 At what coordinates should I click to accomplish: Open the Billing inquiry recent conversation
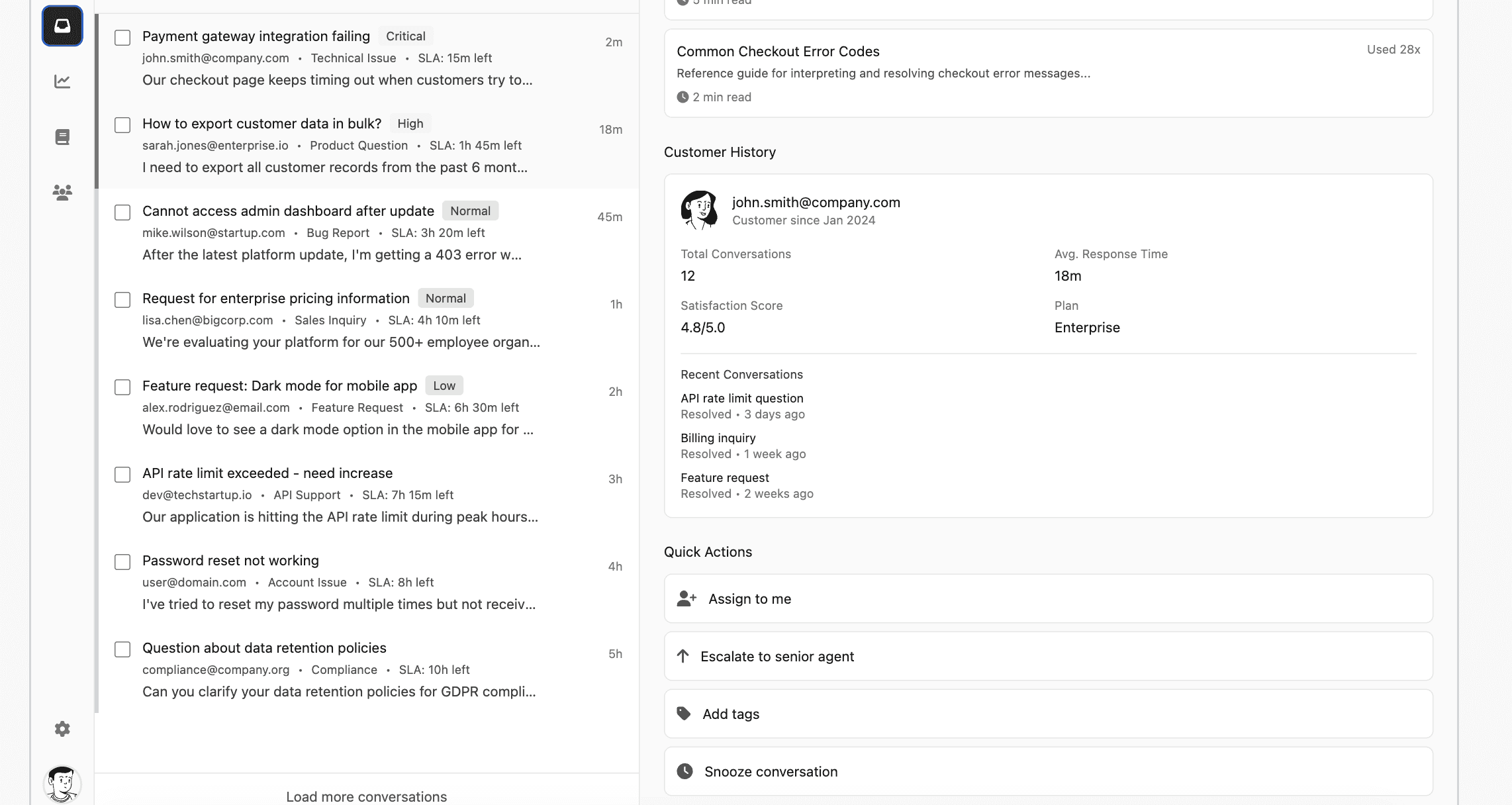tap(718, 438)
